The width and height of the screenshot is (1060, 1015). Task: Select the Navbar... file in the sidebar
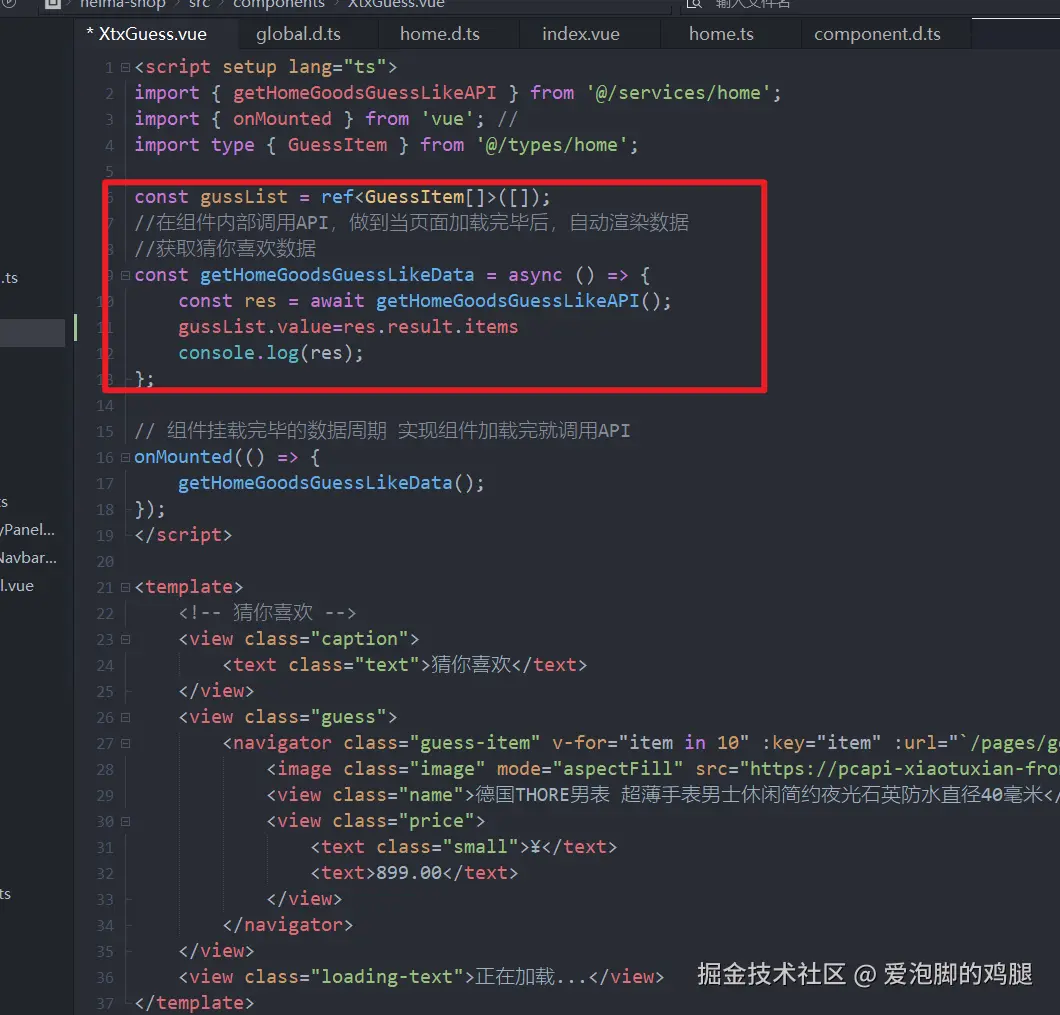(28, 558)
